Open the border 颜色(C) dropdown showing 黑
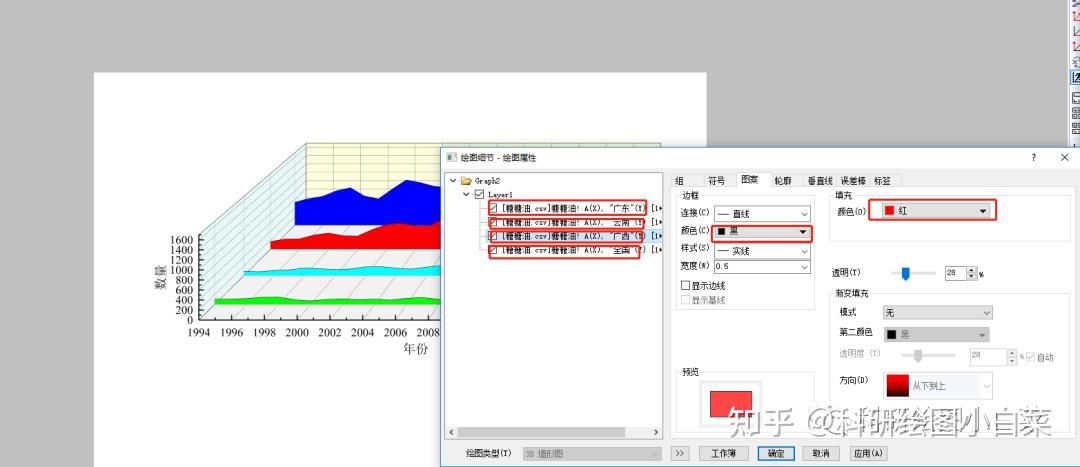Image resolution: width=1080 pixels, height=467 pixels. click(762, 233)
